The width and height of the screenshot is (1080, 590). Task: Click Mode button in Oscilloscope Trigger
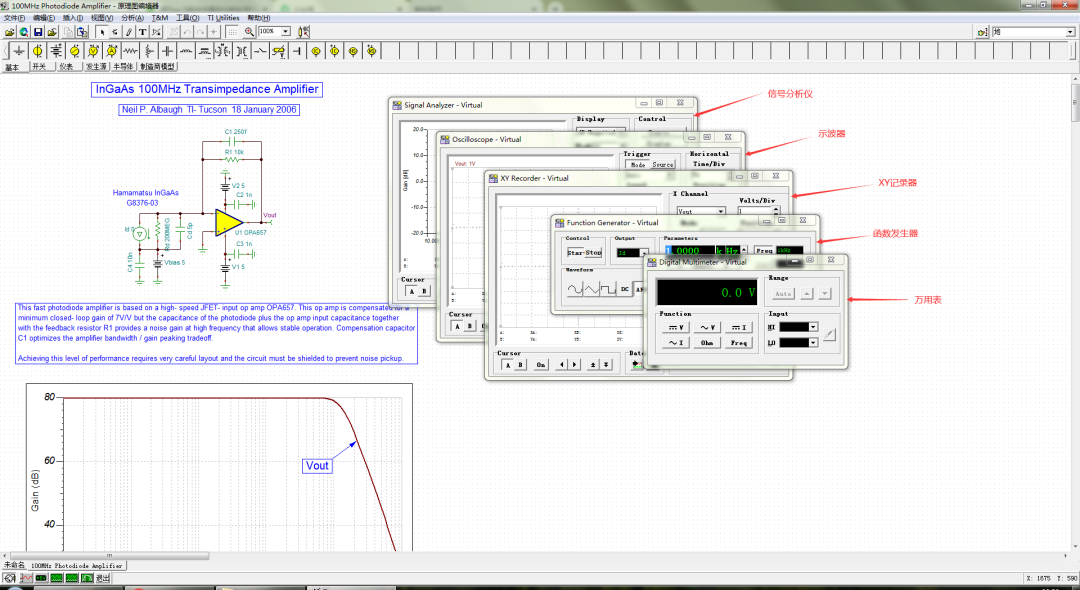(638, 165)
